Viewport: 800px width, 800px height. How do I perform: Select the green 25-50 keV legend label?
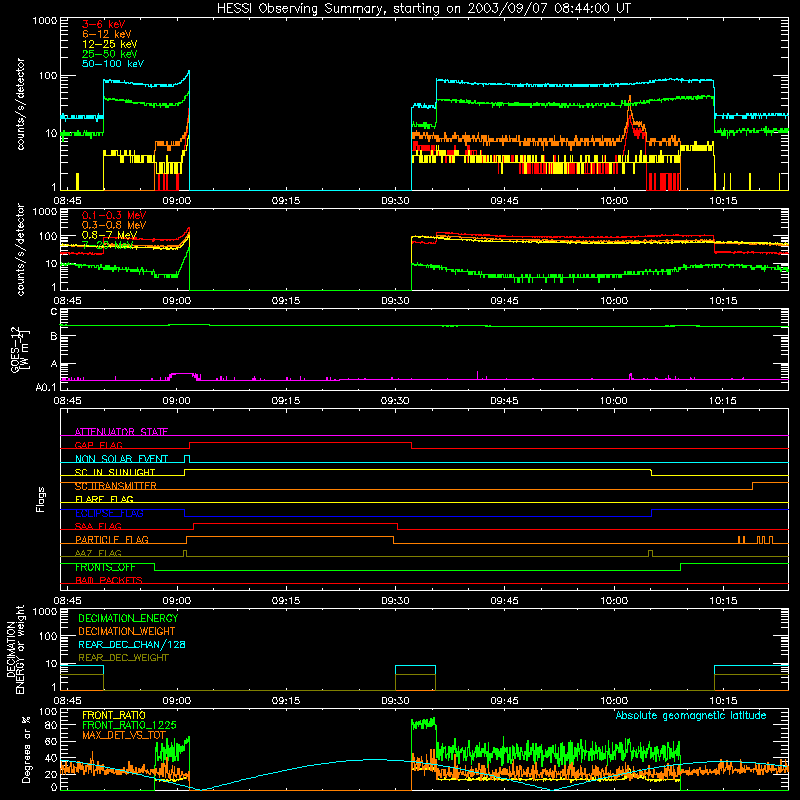(x=109, y=54)
